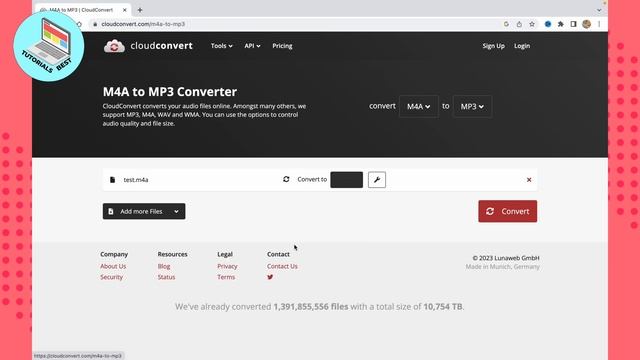Expand the tab search chevron in Chrome

[x=599, y=10]
